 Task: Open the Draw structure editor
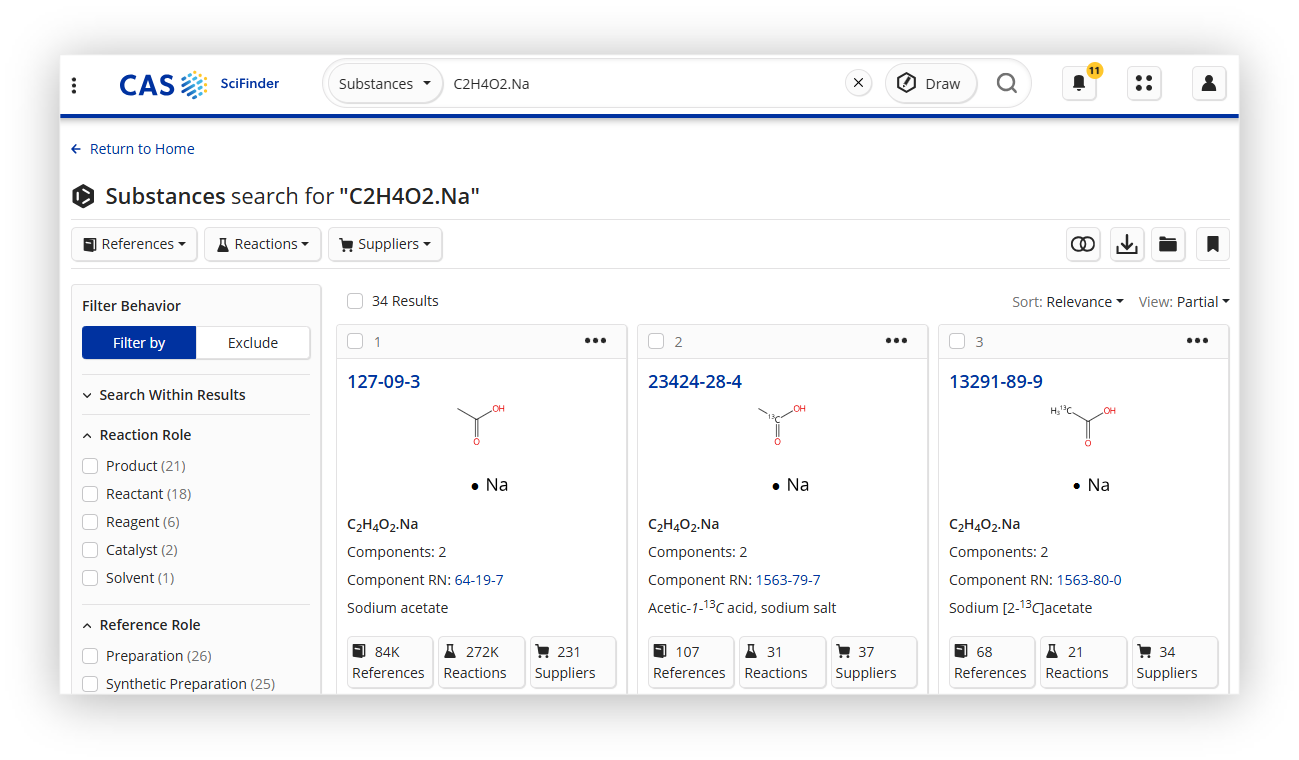pyautogui.click(x=930, y=83)
